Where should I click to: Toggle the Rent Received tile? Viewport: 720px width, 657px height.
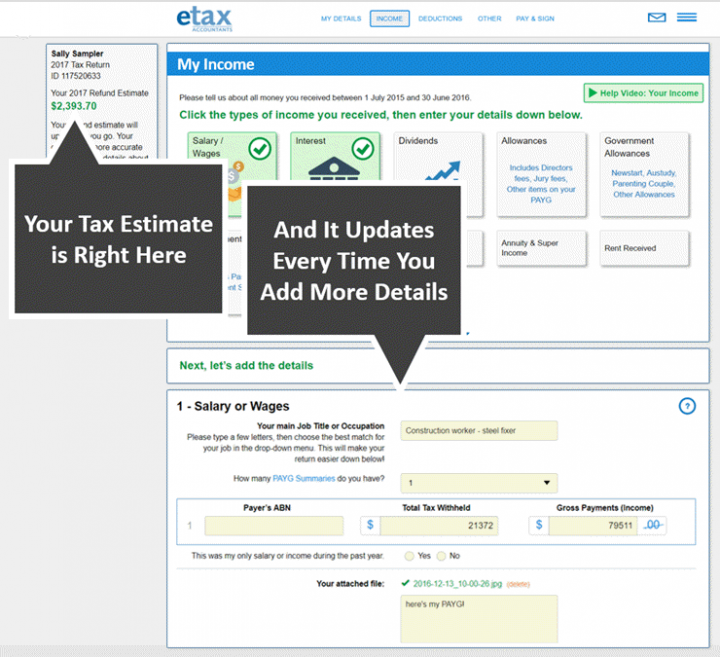(644, 248)
